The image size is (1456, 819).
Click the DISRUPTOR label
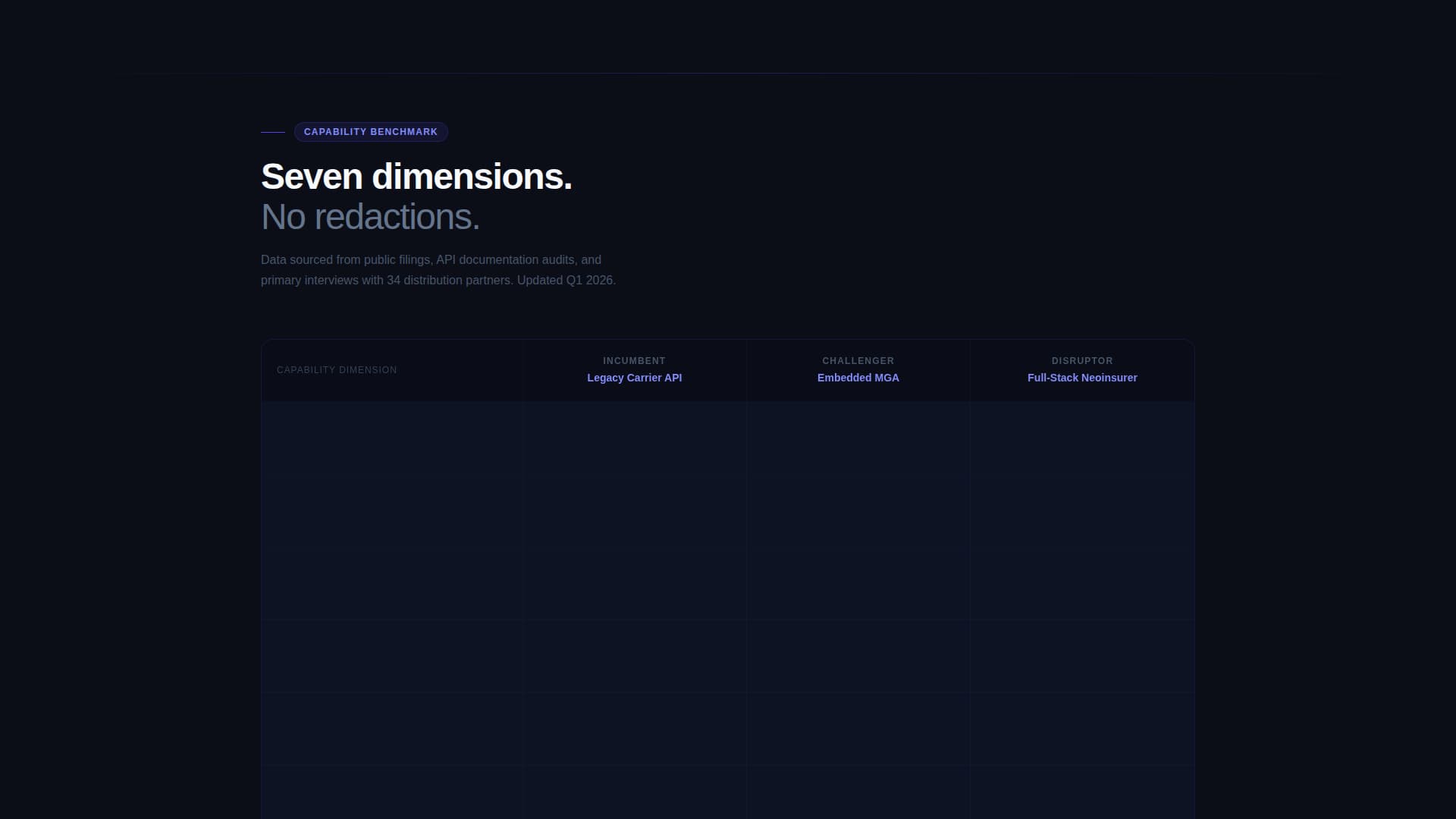pos(1081,360)
